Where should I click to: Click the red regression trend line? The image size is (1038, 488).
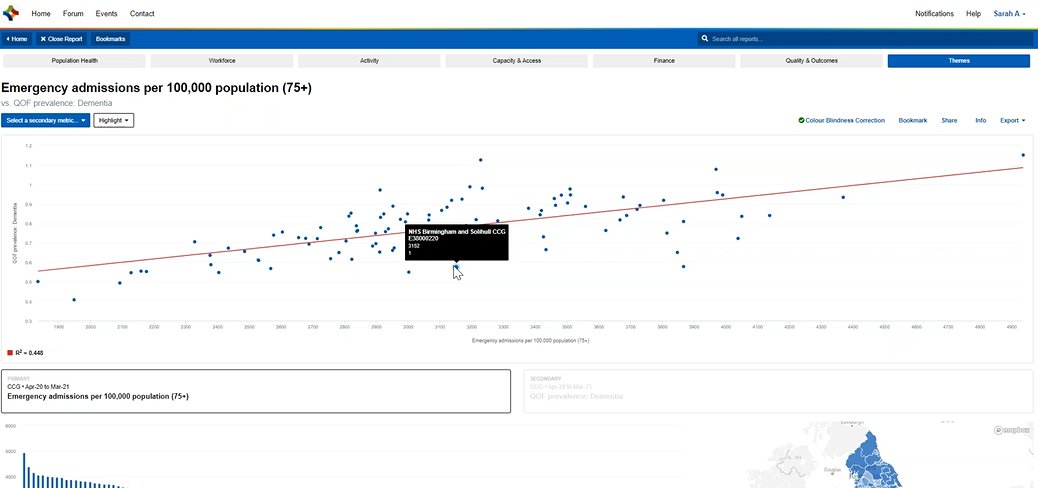(x=530, y=219)
